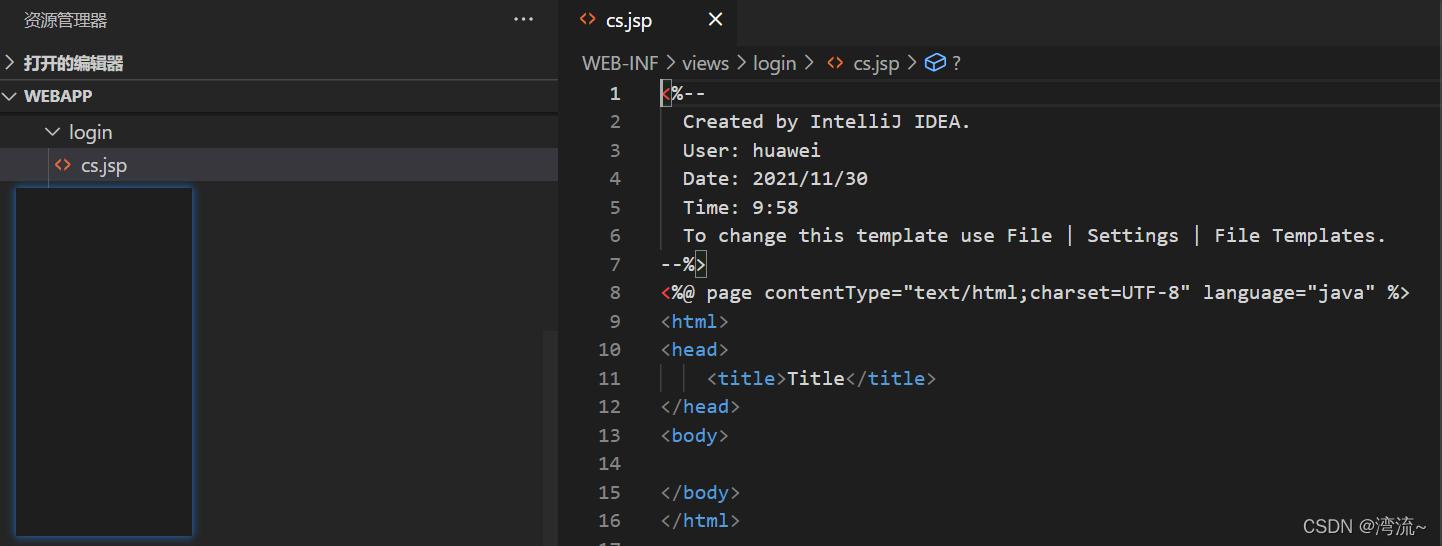
Task: Click the JSP file icon in cs.jsp tab
Action: coord(588,19)
